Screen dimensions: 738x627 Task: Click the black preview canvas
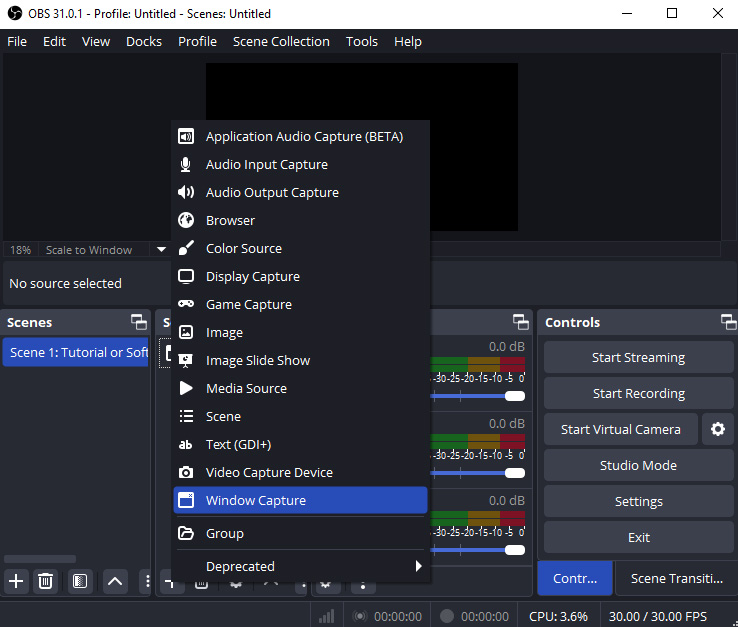click(x=361, y=92)
